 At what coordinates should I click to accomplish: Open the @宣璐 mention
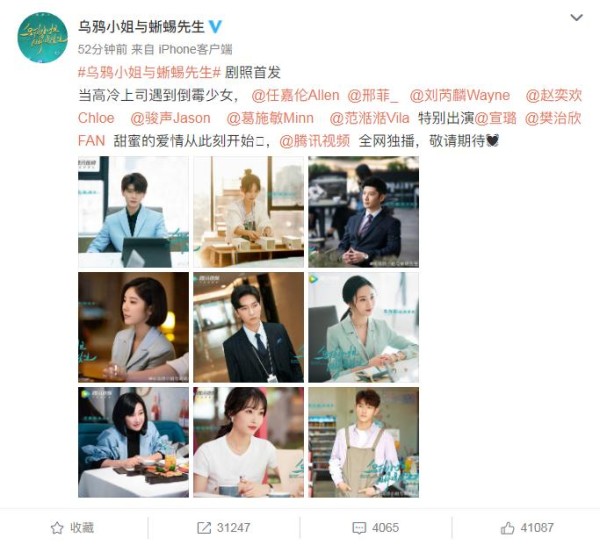coord(496,118)
